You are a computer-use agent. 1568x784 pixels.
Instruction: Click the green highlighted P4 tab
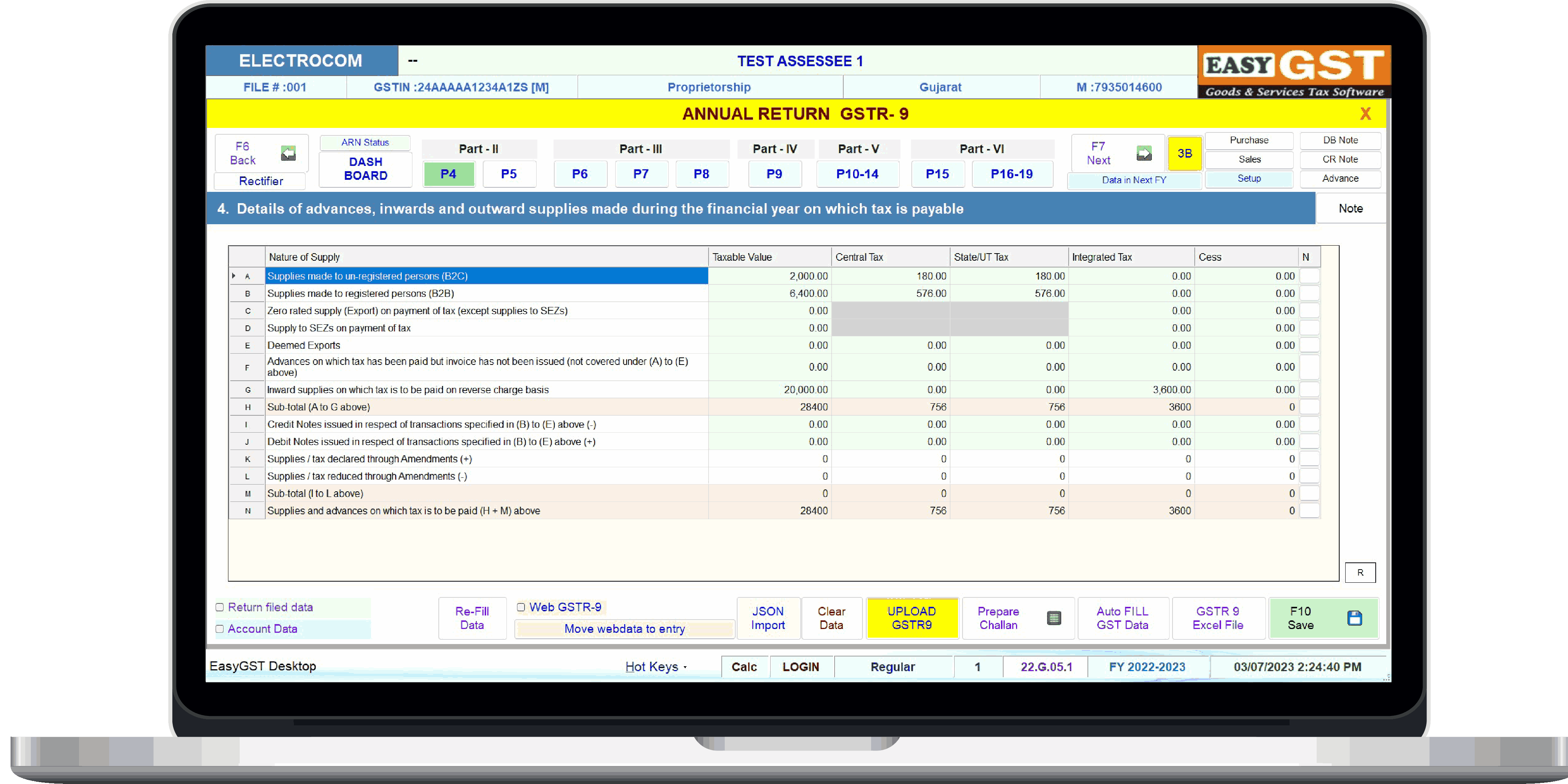(449, 174)
